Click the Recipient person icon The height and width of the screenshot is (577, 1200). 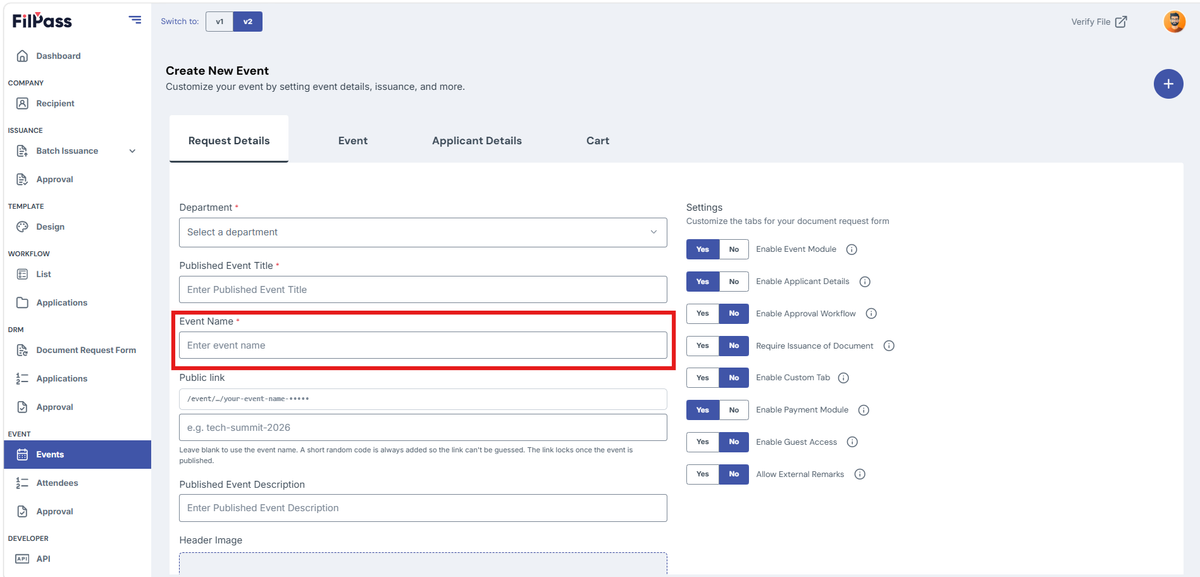click(x=22, y=103)
